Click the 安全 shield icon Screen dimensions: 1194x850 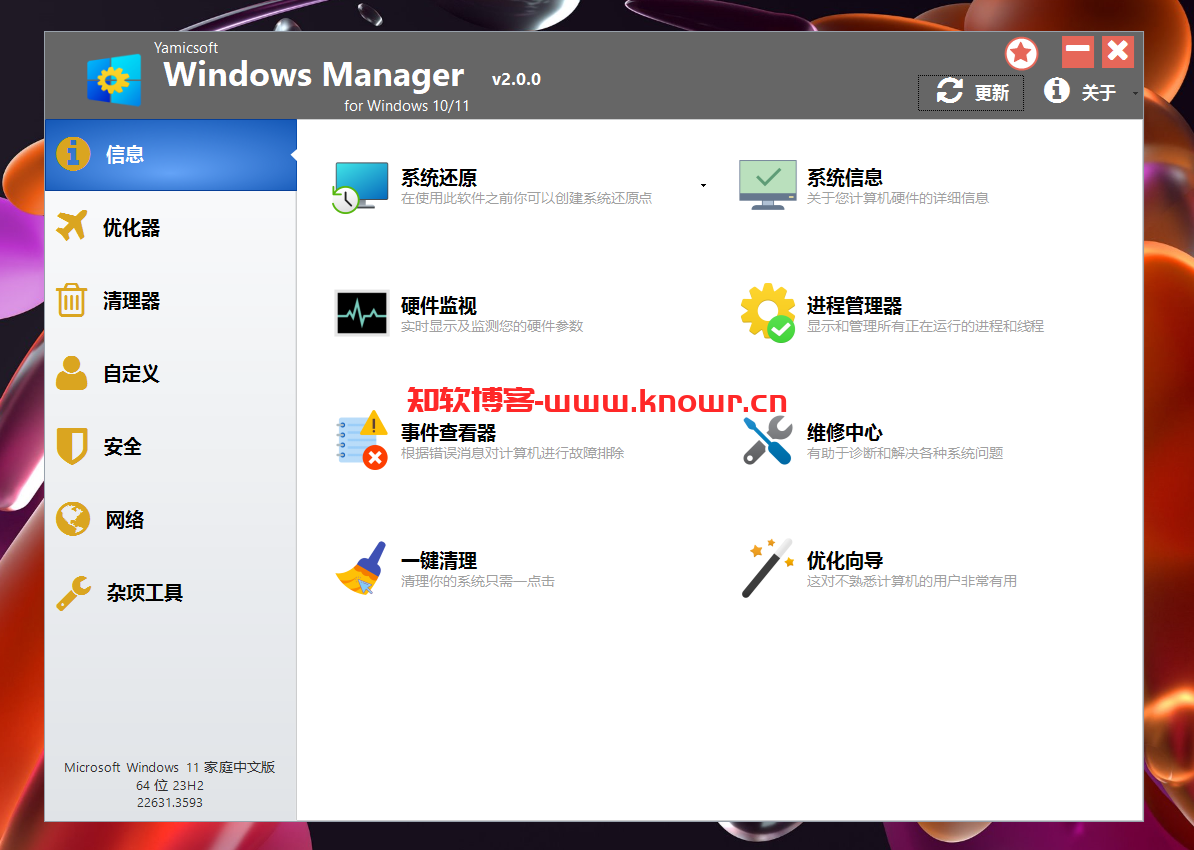72,446
